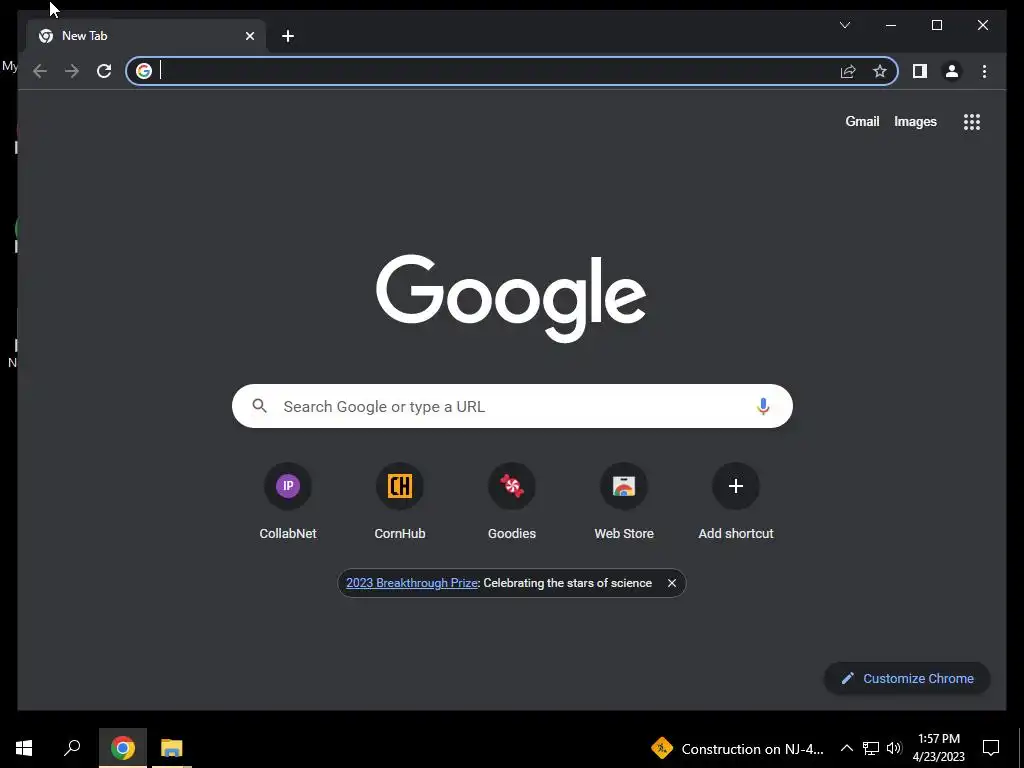Dismiss the Breakthrough Prize promo
The image size is (1024, 768).
671,583
